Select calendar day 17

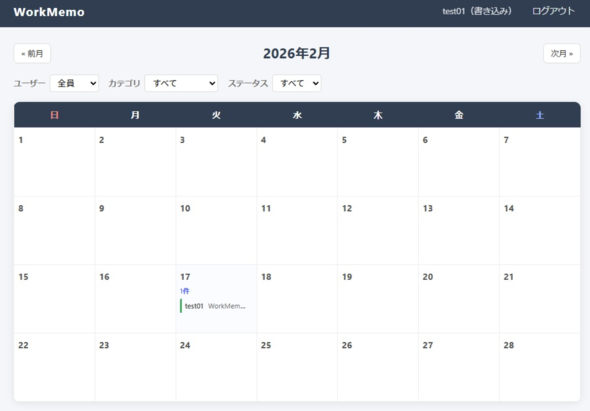tap(216, 299)
